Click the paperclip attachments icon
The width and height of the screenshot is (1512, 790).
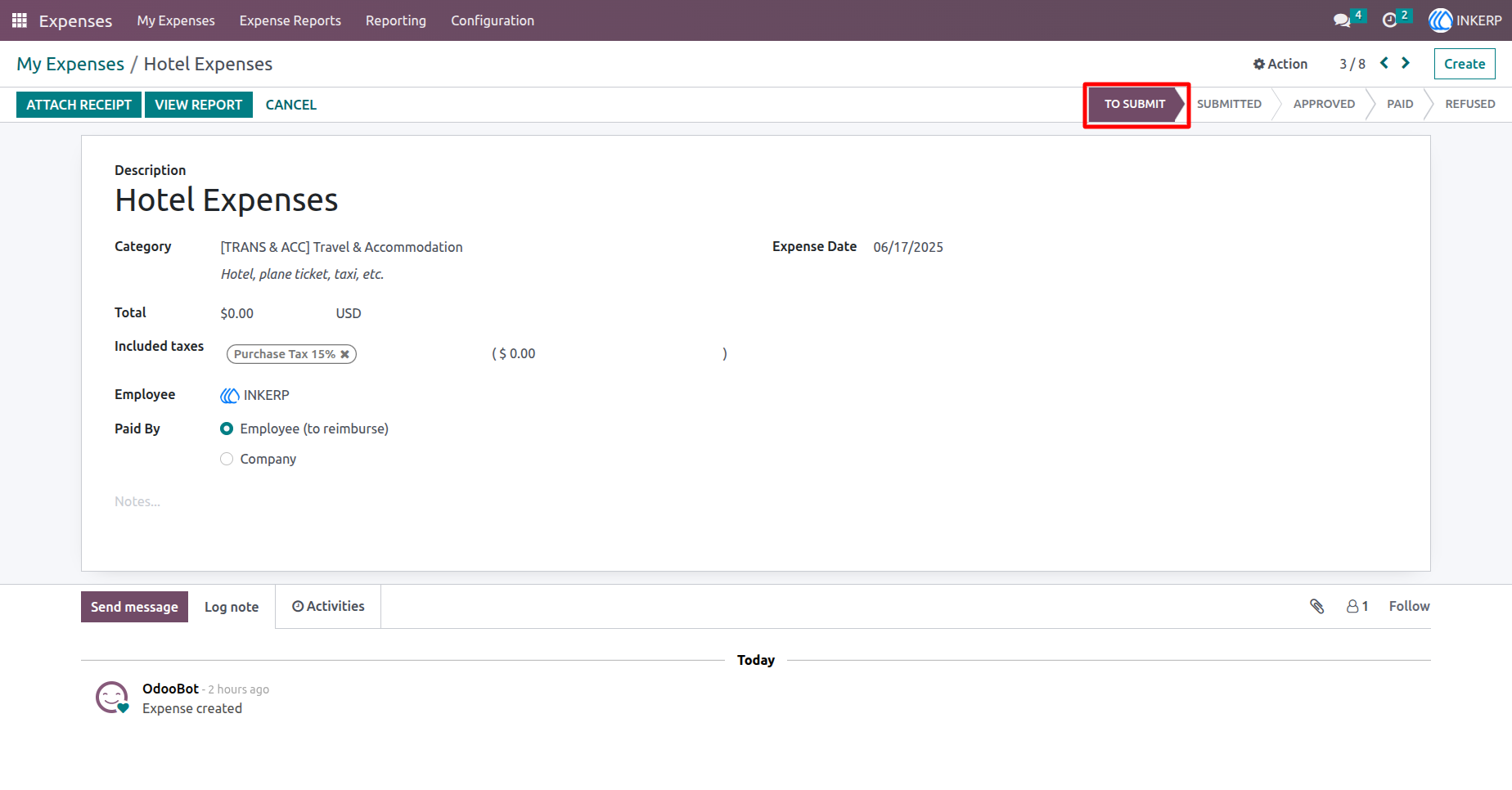pyautogui.click(x=1316, y=606)
